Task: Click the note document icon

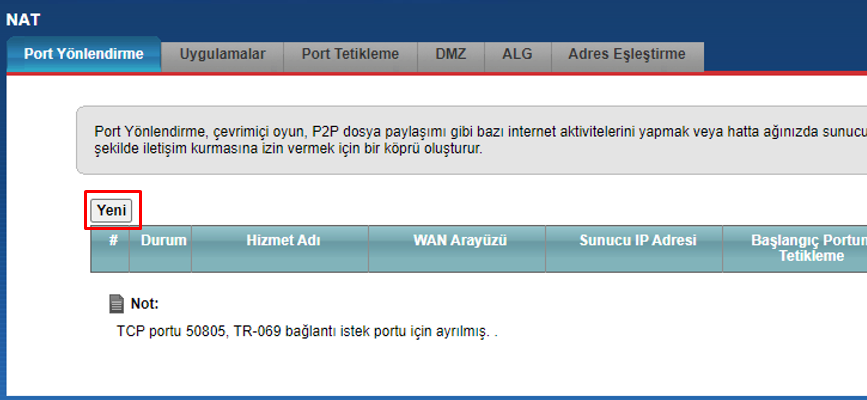Action: pyautogui.click(x=116, y=304)
